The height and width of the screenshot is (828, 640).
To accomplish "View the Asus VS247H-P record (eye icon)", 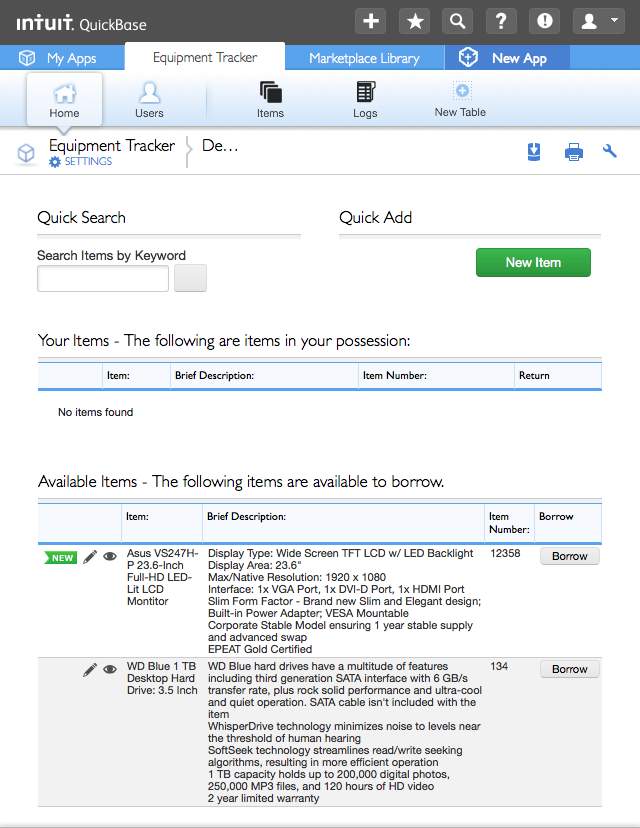I will [110, 557].
